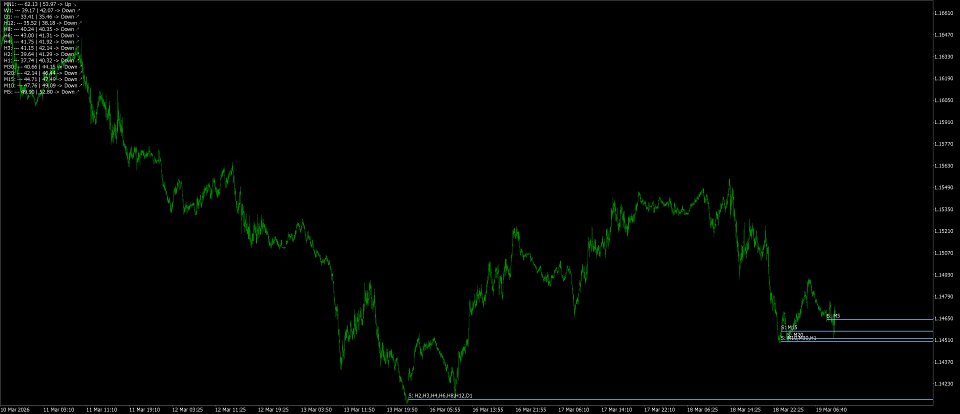Click the '10 Mar 2026' date label
Screen dimensions: 960x414
(13, 409)
